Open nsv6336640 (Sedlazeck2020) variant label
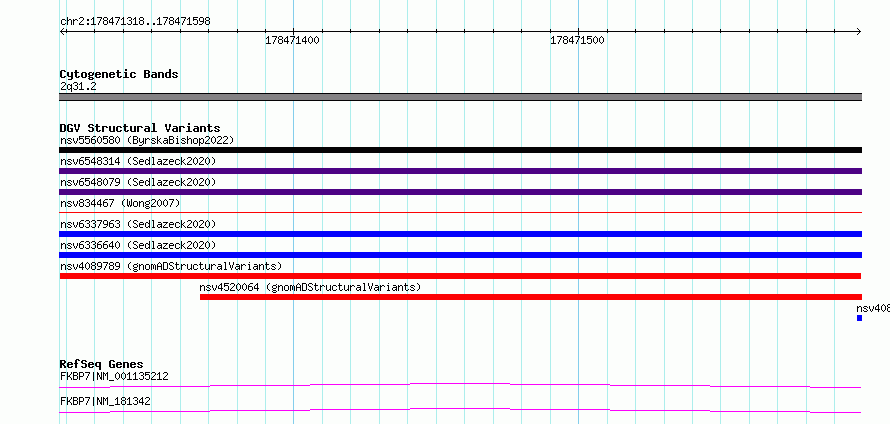This screenshot has height=424, width=890. tap(138, 245)
